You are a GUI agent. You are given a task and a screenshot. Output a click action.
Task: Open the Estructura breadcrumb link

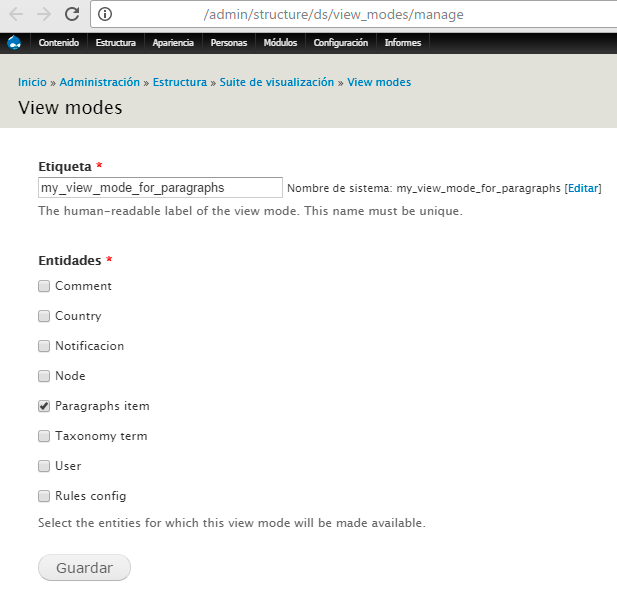180,82
